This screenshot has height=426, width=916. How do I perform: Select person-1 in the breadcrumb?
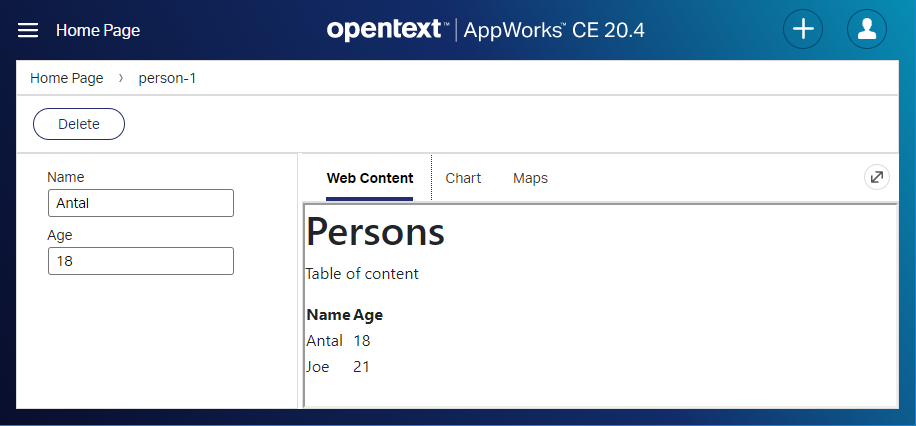(167, 78)
